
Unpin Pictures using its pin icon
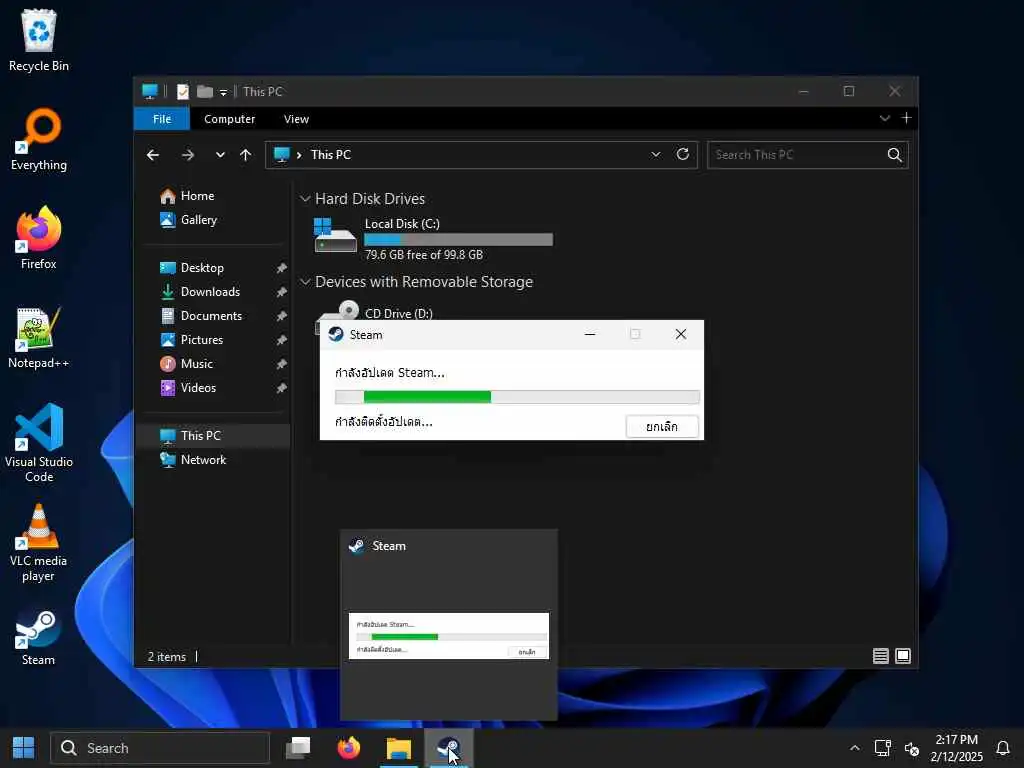click(281, 340)
